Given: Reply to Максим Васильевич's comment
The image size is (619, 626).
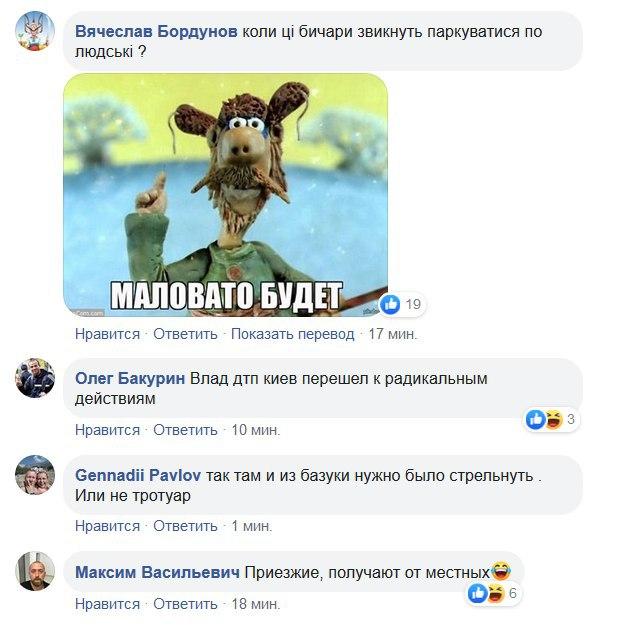Looking at the screenshot, I should (185, 604).
